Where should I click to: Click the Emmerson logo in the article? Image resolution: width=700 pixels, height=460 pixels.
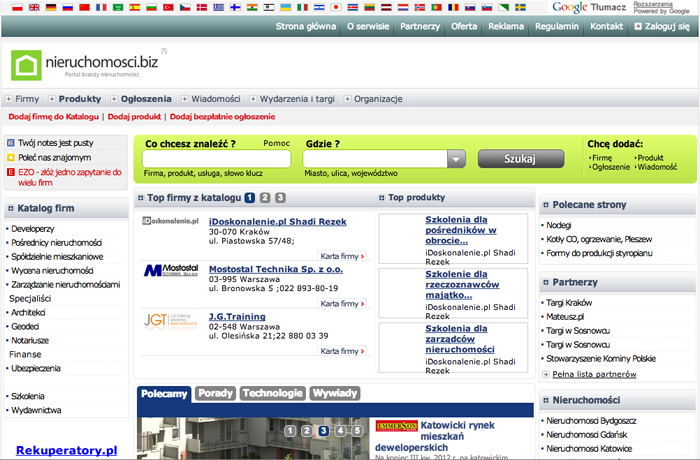[x=396, y=426]
